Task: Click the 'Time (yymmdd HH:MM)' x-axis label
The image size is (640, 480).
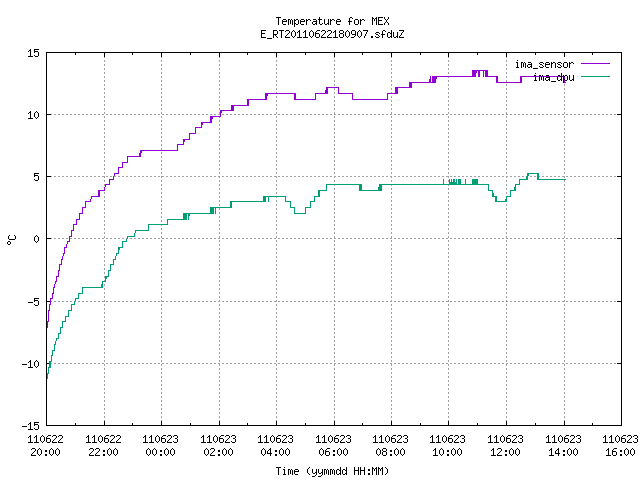Action: 332,471
